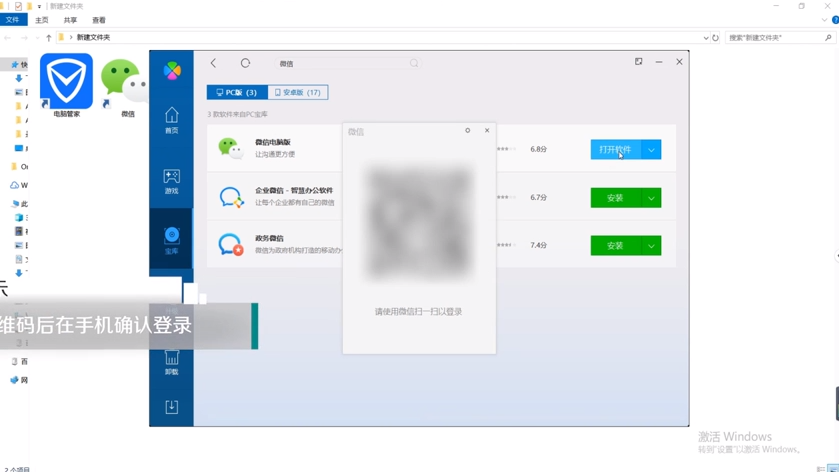Screen dimensions: 839x472
Task: Close the WeChat QR login dialog
Action: 487,130
